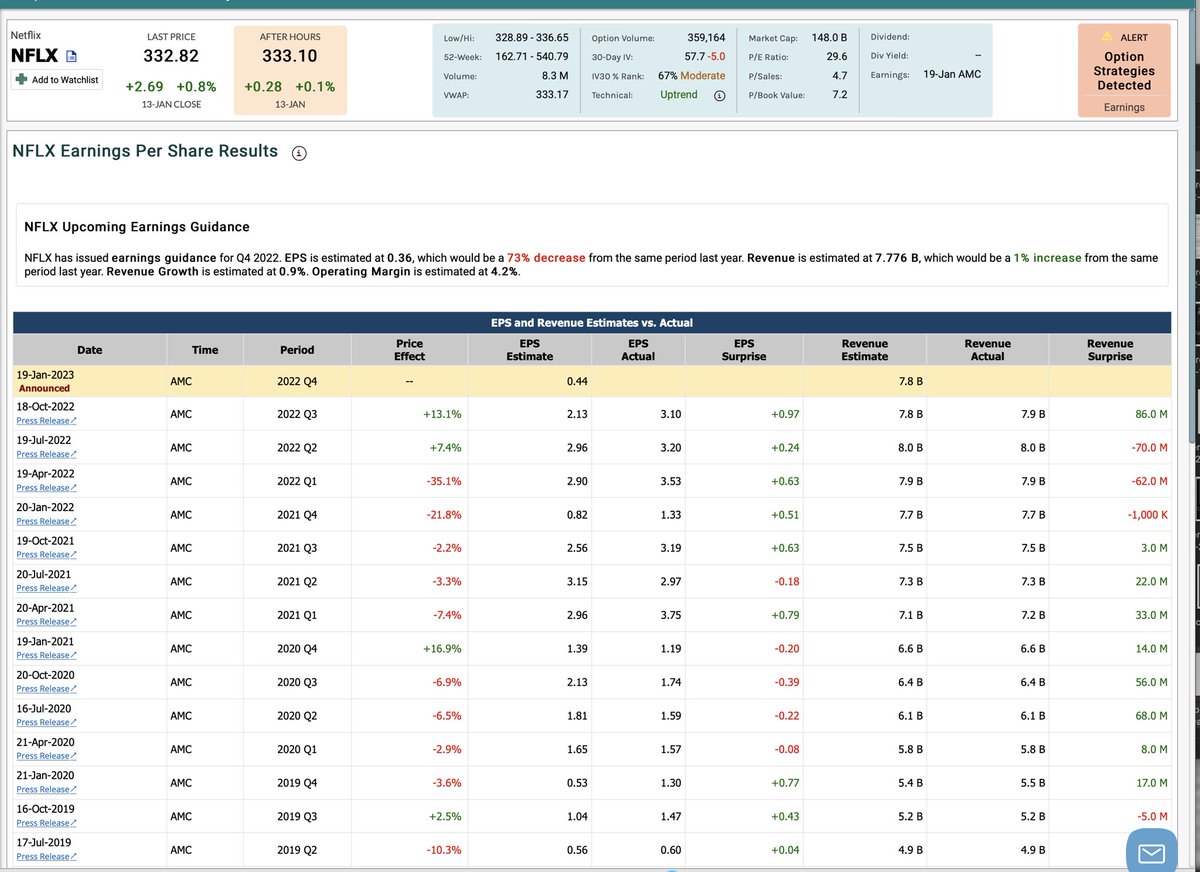Open Press Release for 19-Oct-2021
The height and width of the screenshot is (872, 1200).
click(x=46, y=555)
